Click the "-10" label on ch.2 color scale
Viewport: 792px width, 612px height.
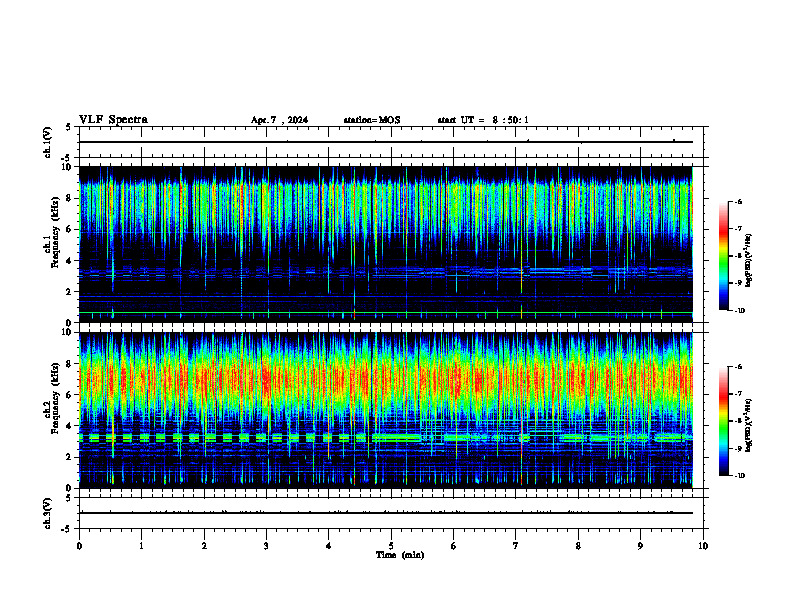(739, 475)
